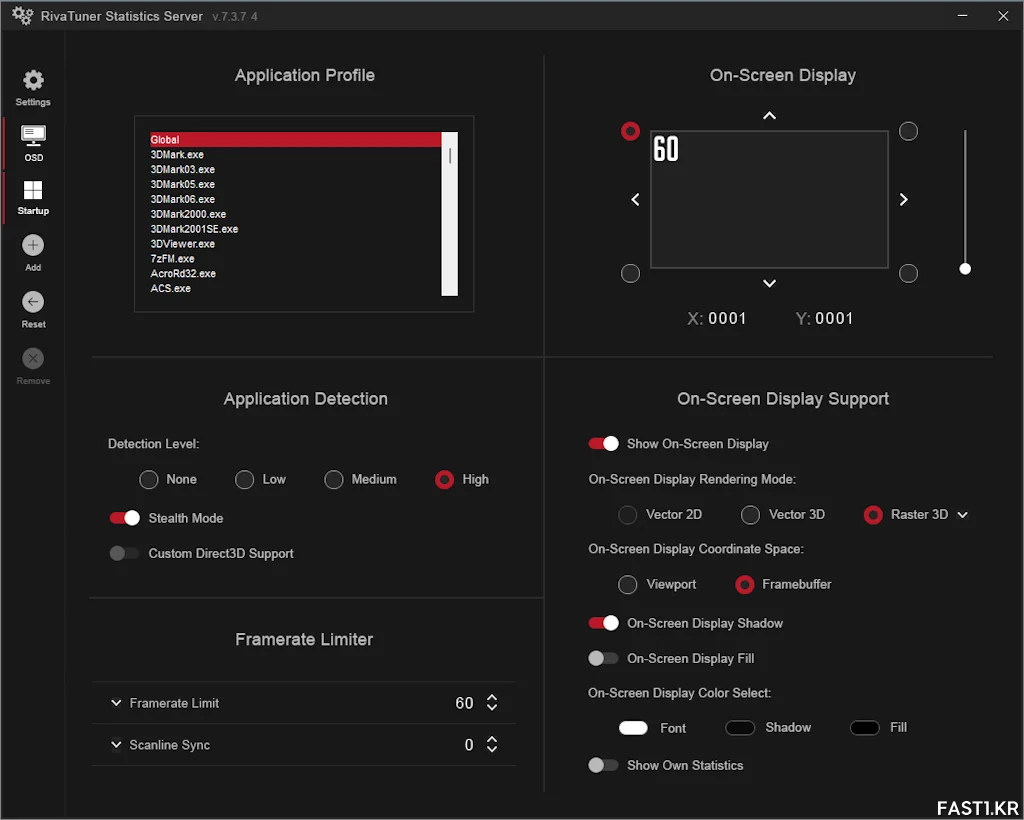Click the OSD zoom slider handle
Image resolution: width=1024 pixels, height=820 pixels.
(965, 269)
